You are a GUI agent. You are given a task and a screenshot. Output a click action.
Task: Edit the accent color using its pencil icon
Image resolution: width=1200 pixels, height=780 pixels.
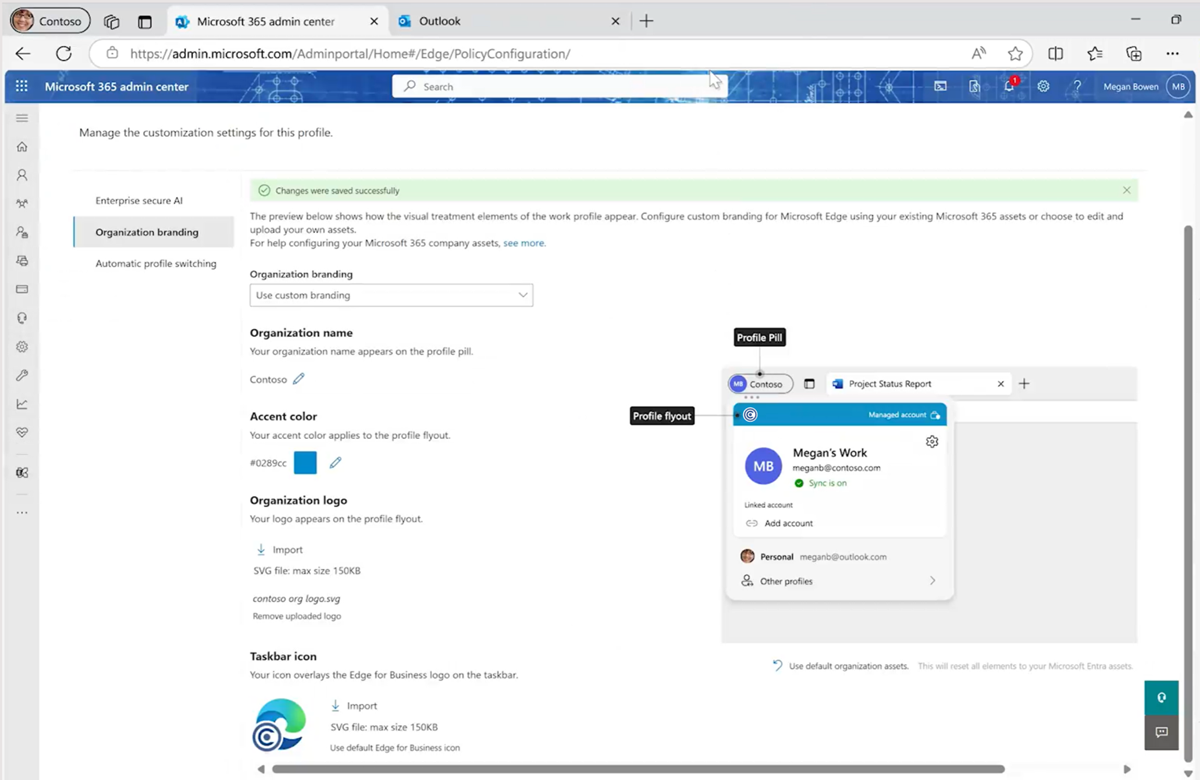[x=335, y=462]
